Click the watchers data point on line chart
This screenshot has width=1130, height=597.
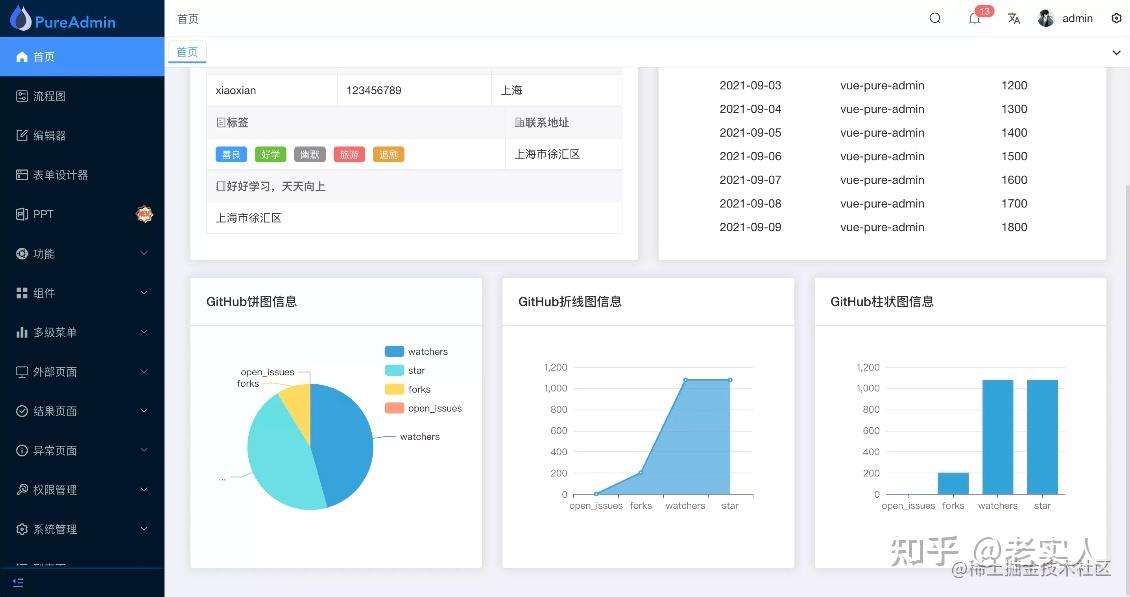point(685,380)
